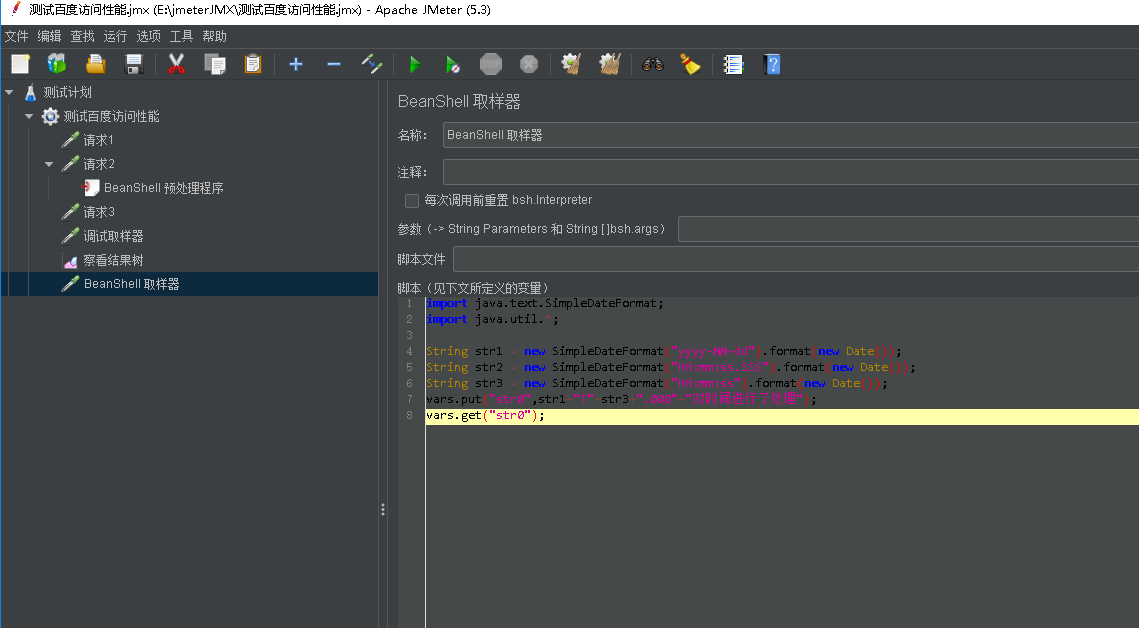The height and width of the screenshot is (628, 1139).
Task: Collapse the 请求2 node arrow
Action: [x=49, y=164]
